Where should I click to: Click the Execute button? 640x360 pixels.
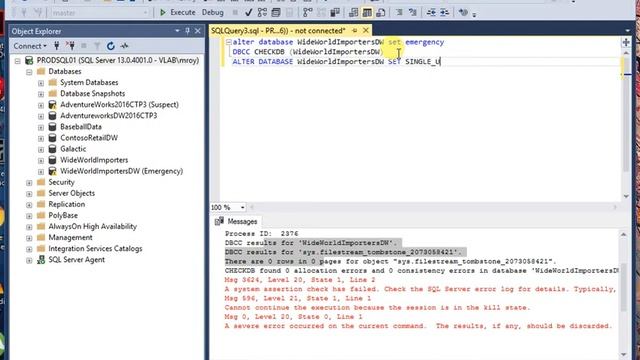[x=178, y=13]
